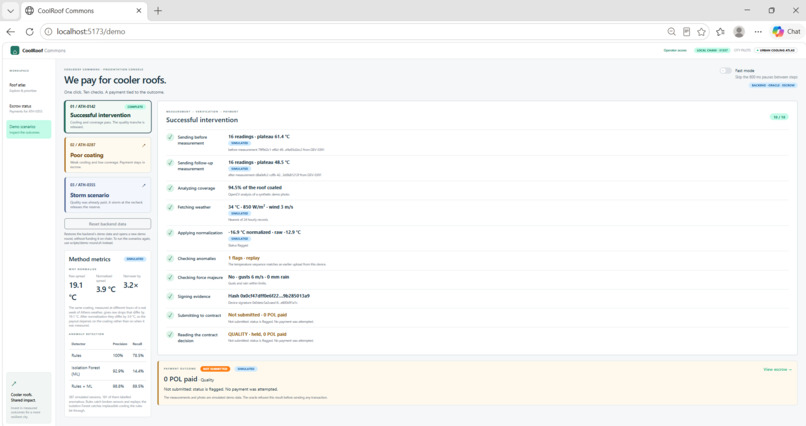Select the Poor coating scenario card
Screen dimensions: 806x426
click(x=108, y=155)
